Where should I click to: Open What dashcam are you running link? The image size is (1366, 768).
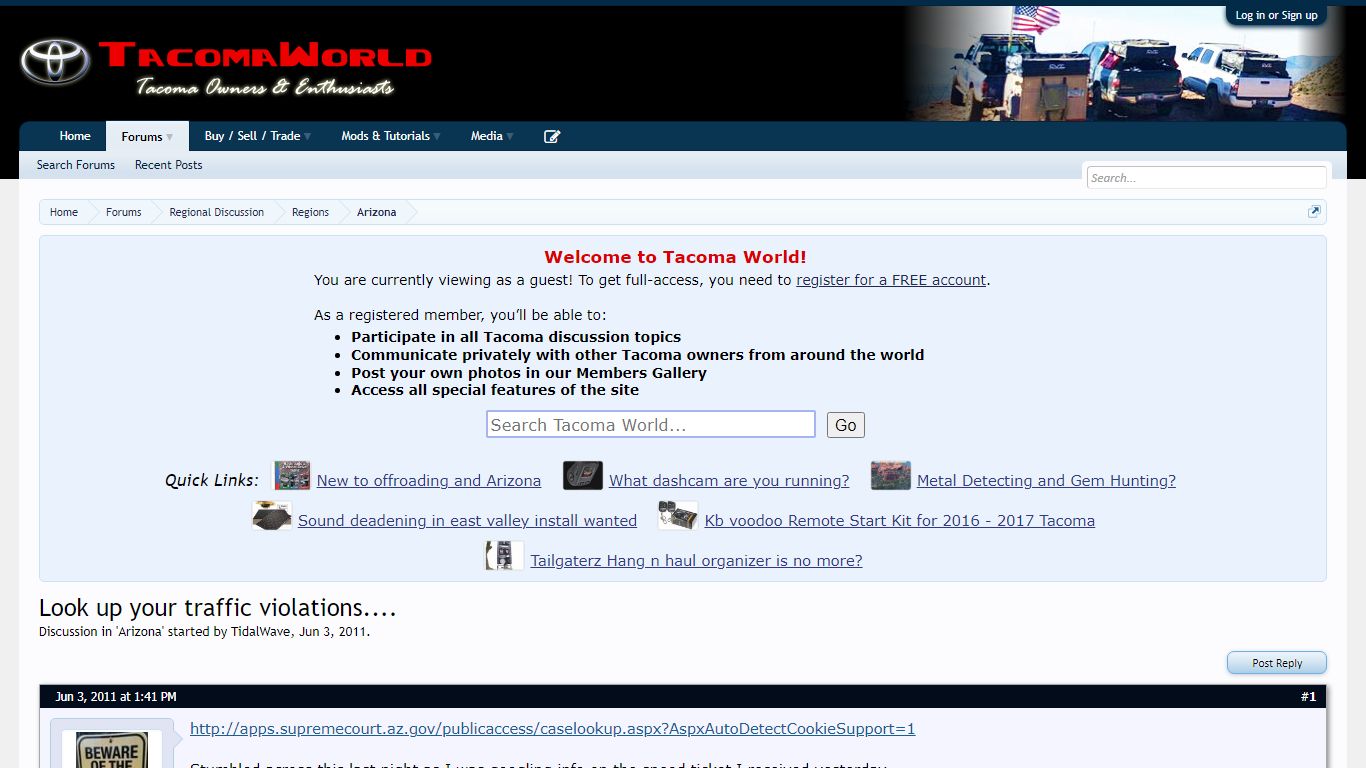click(729, 481)
